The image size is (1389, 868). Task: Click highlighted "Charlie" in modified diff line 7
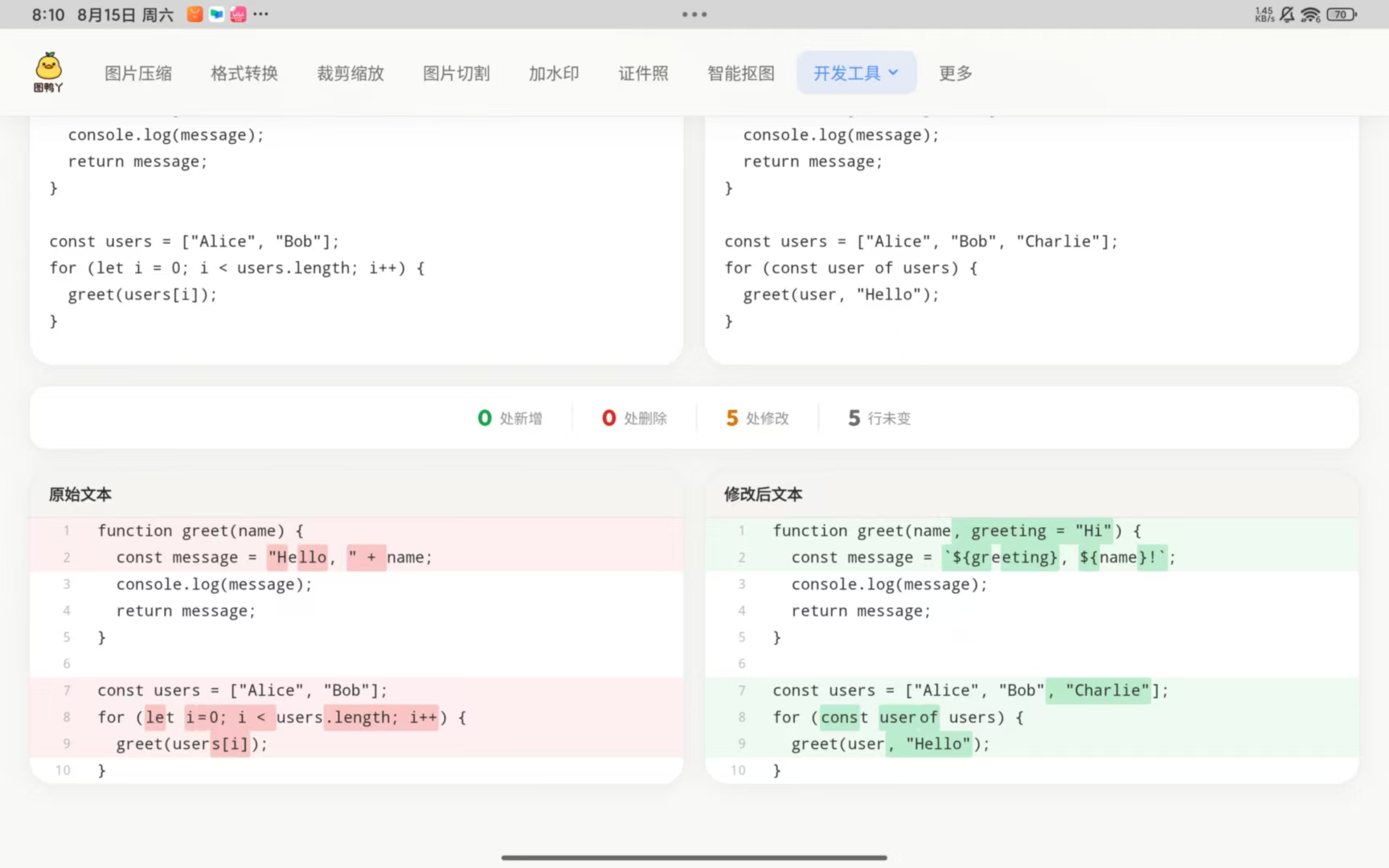click(x=1100, y=690)
